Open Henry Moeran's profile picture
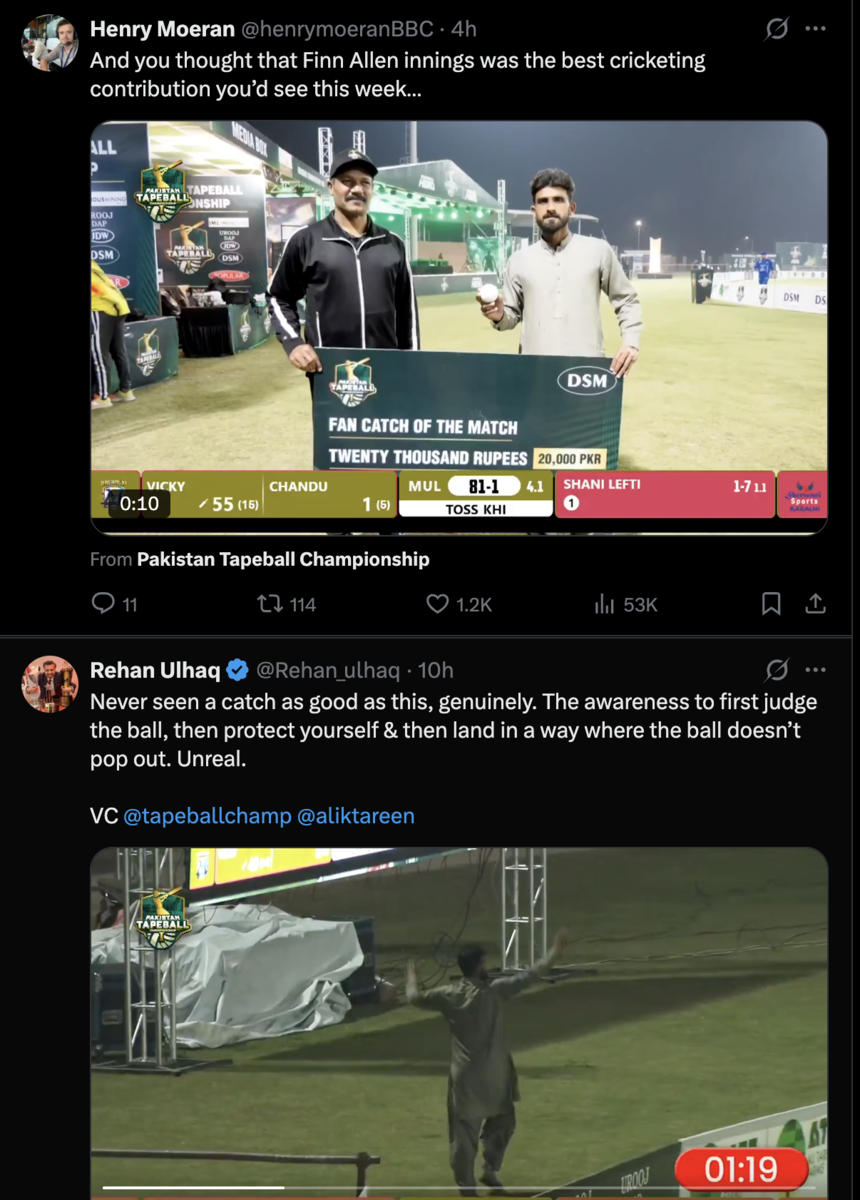This screenshot has width=860, height=1200. 50,43
